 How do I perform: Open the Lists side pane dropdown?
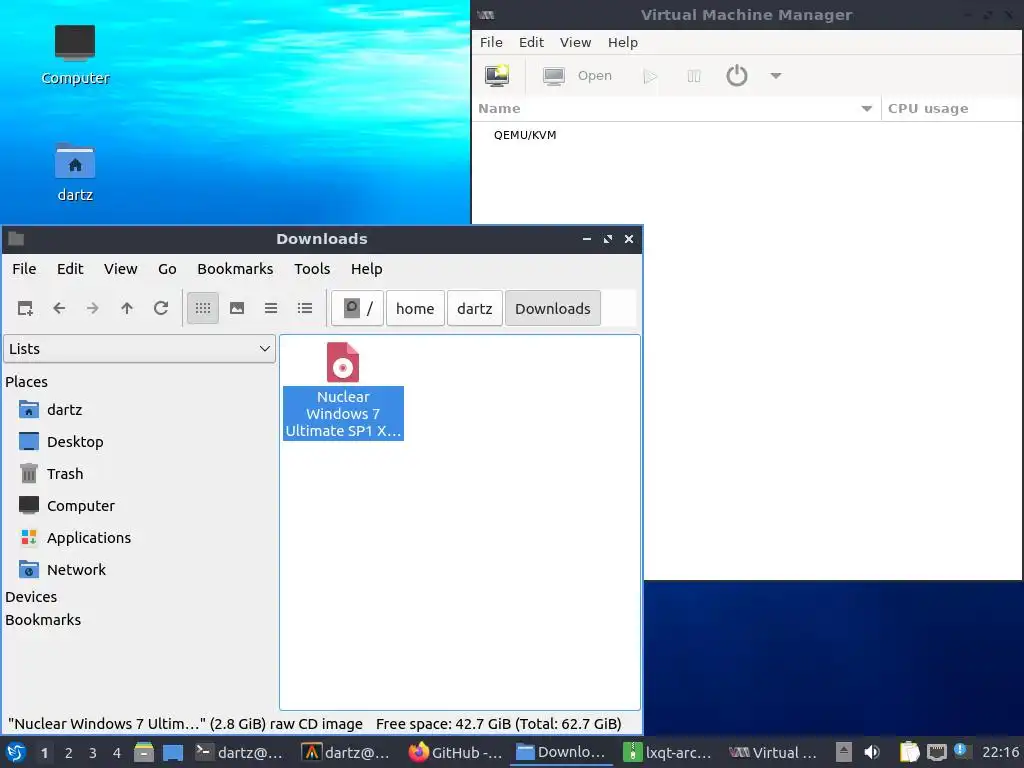click(140, 349)
